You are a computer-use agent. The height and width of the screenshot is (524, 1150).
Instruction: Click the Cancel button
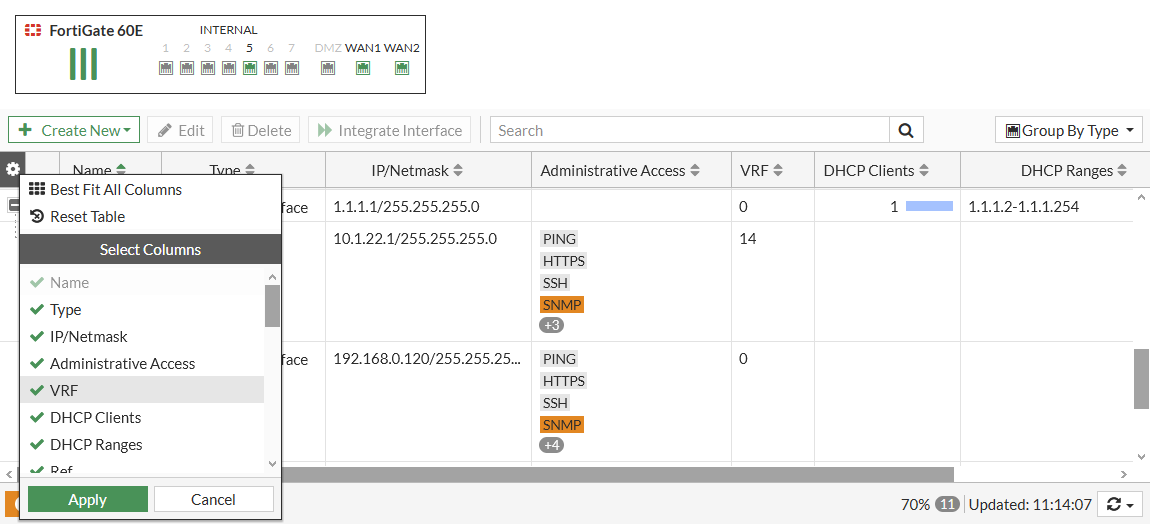213,500
